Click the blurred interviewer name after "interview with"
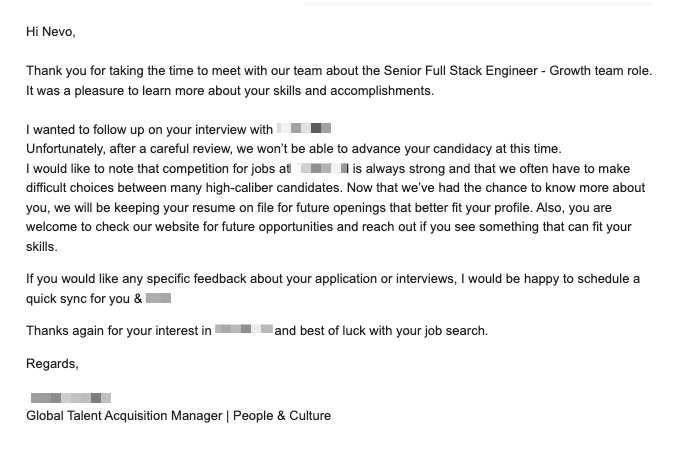 tap(304, 128)
